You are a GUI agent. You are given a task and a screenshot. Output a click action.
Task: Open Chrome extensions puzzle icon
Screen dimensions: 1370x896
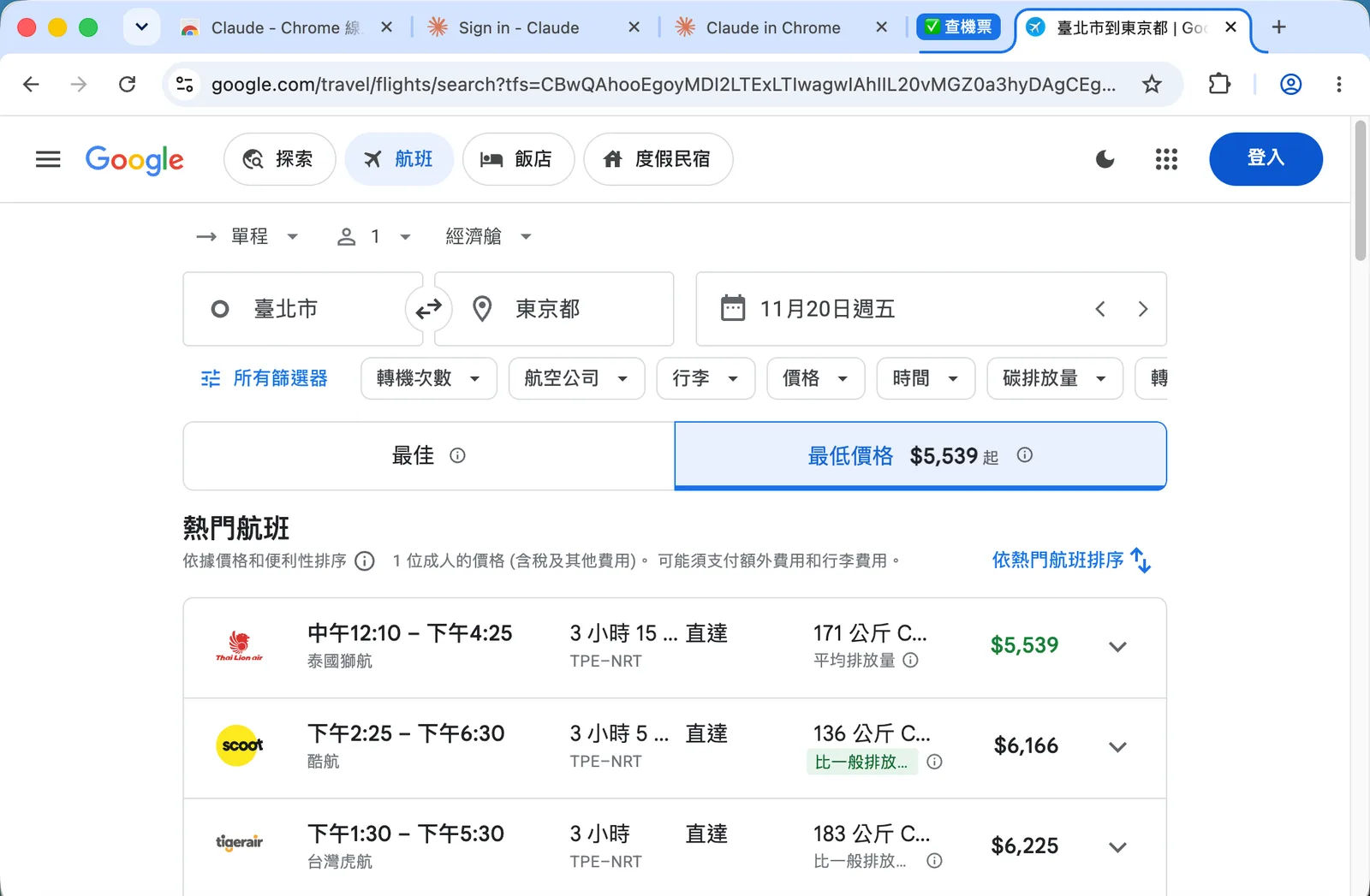1219,84
